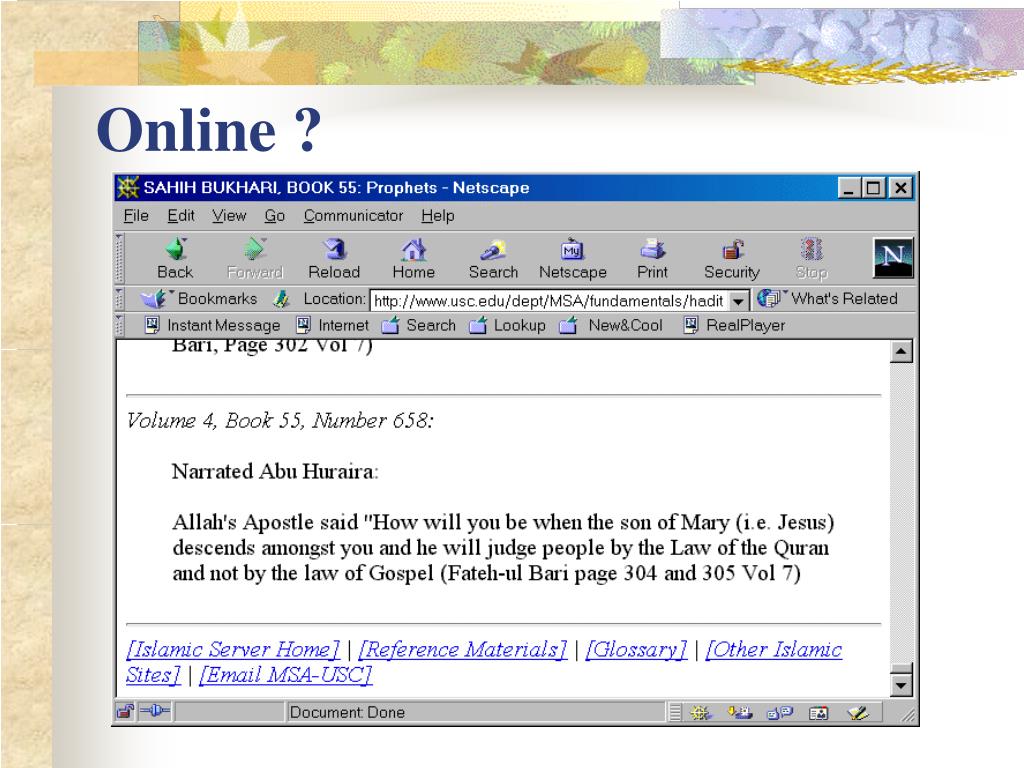The width and height of the screenshot is (1024, 768).
Task: Click the Netscape N logo
Action: [893, 258]
